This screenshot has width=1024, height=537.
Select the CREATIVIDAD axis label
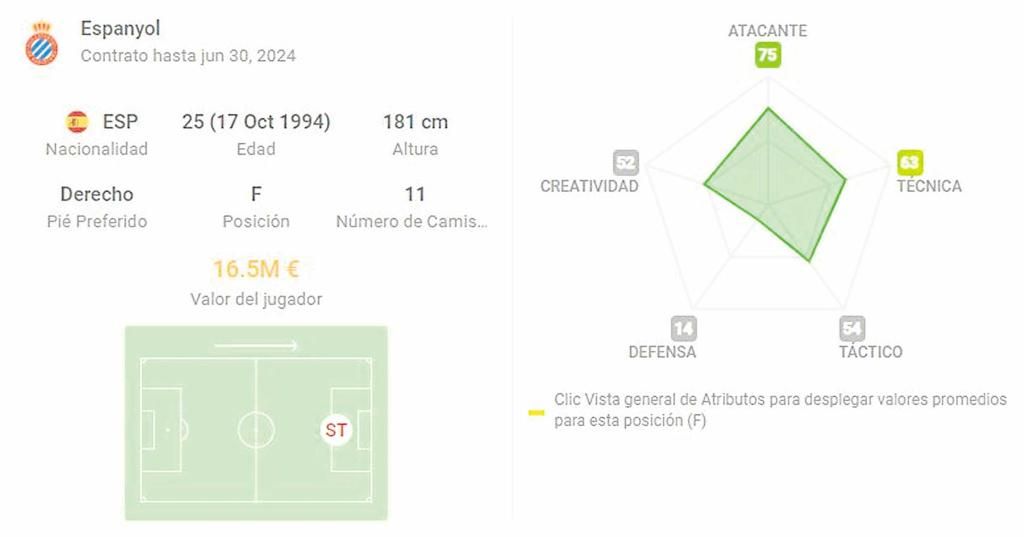tap(589, 187)
